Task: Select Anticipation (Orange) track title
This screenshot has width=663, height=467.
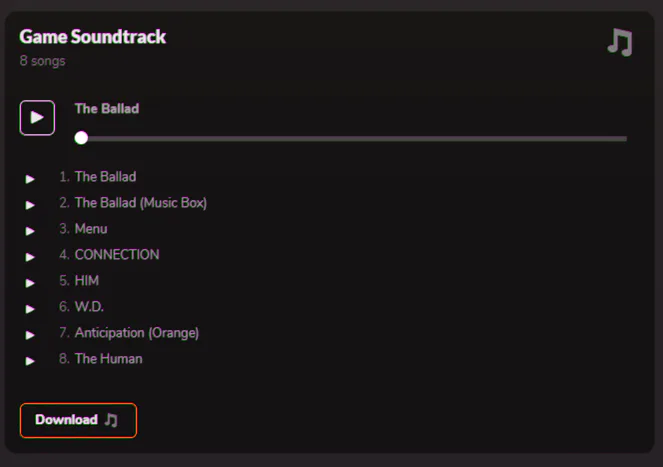Action: 137,333
